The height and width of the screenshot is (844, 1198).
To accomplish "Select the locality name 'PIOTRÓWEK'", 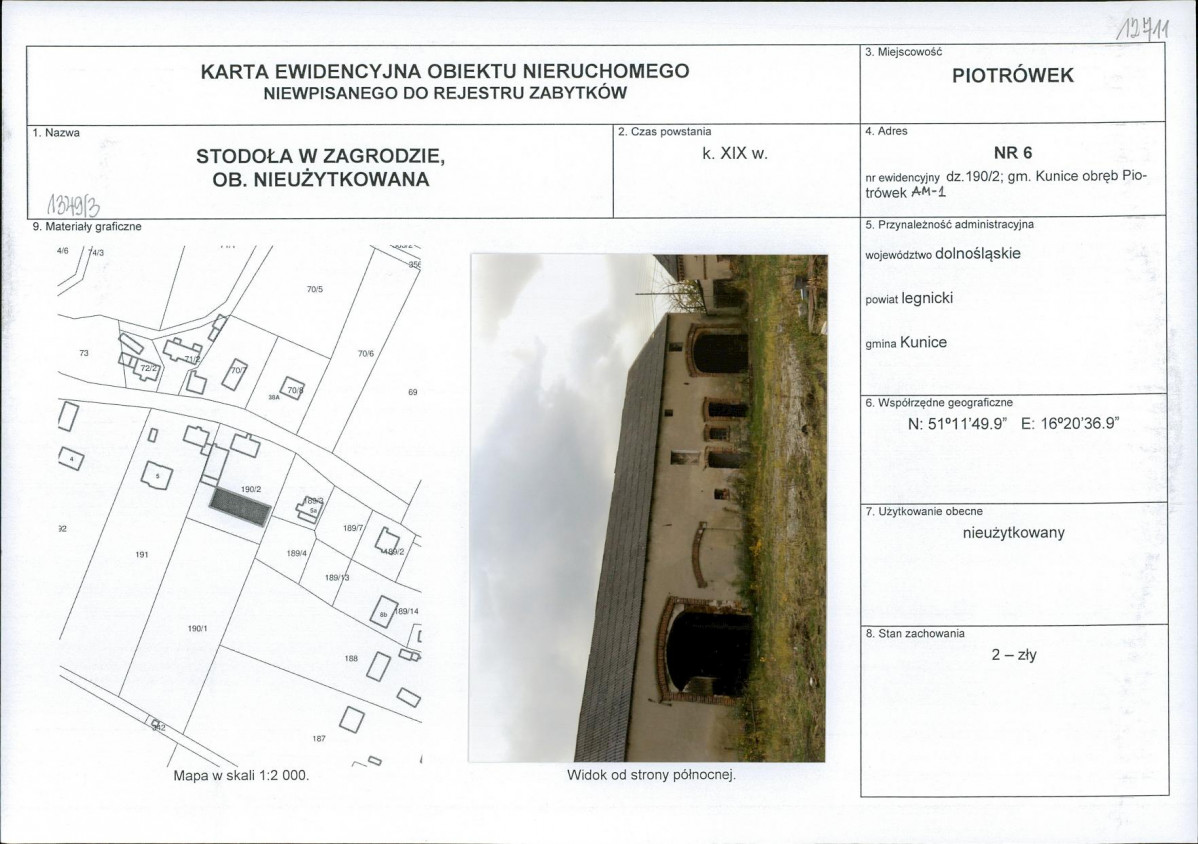I will click(1013, 75).
